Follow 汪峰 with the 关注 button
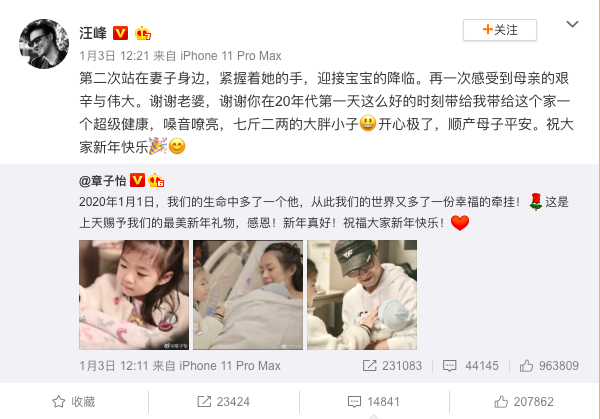600x419 pixels. tap(500, 30)
